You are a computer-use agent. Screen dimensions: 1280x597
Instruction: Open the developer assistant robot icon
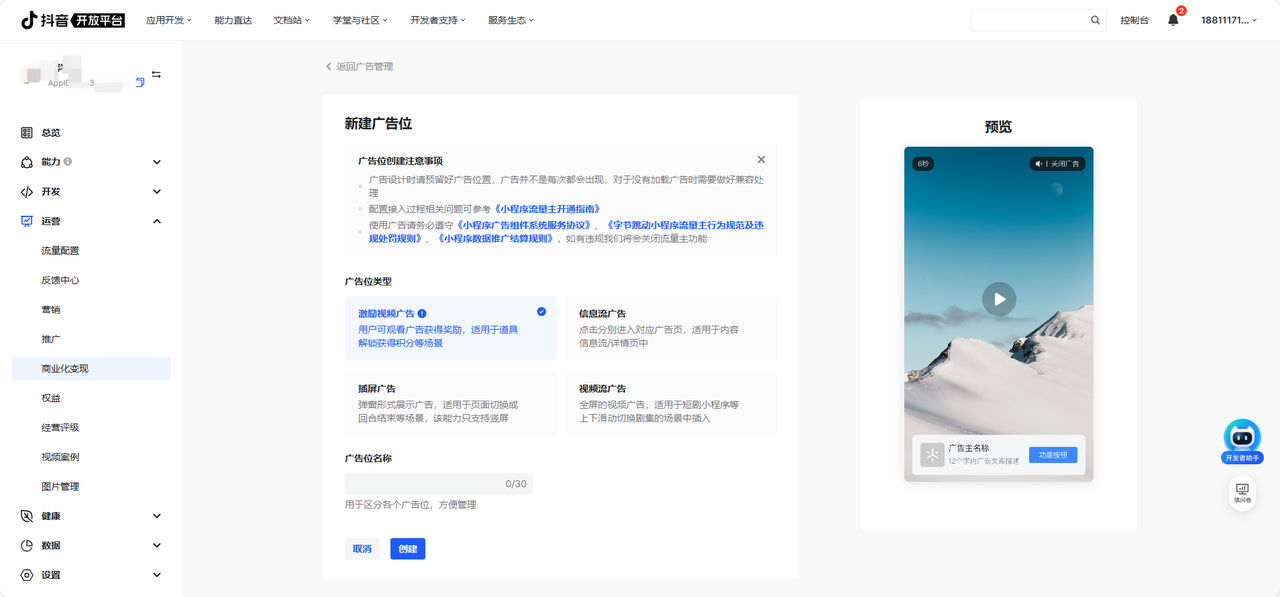[x=1242, y=437]
